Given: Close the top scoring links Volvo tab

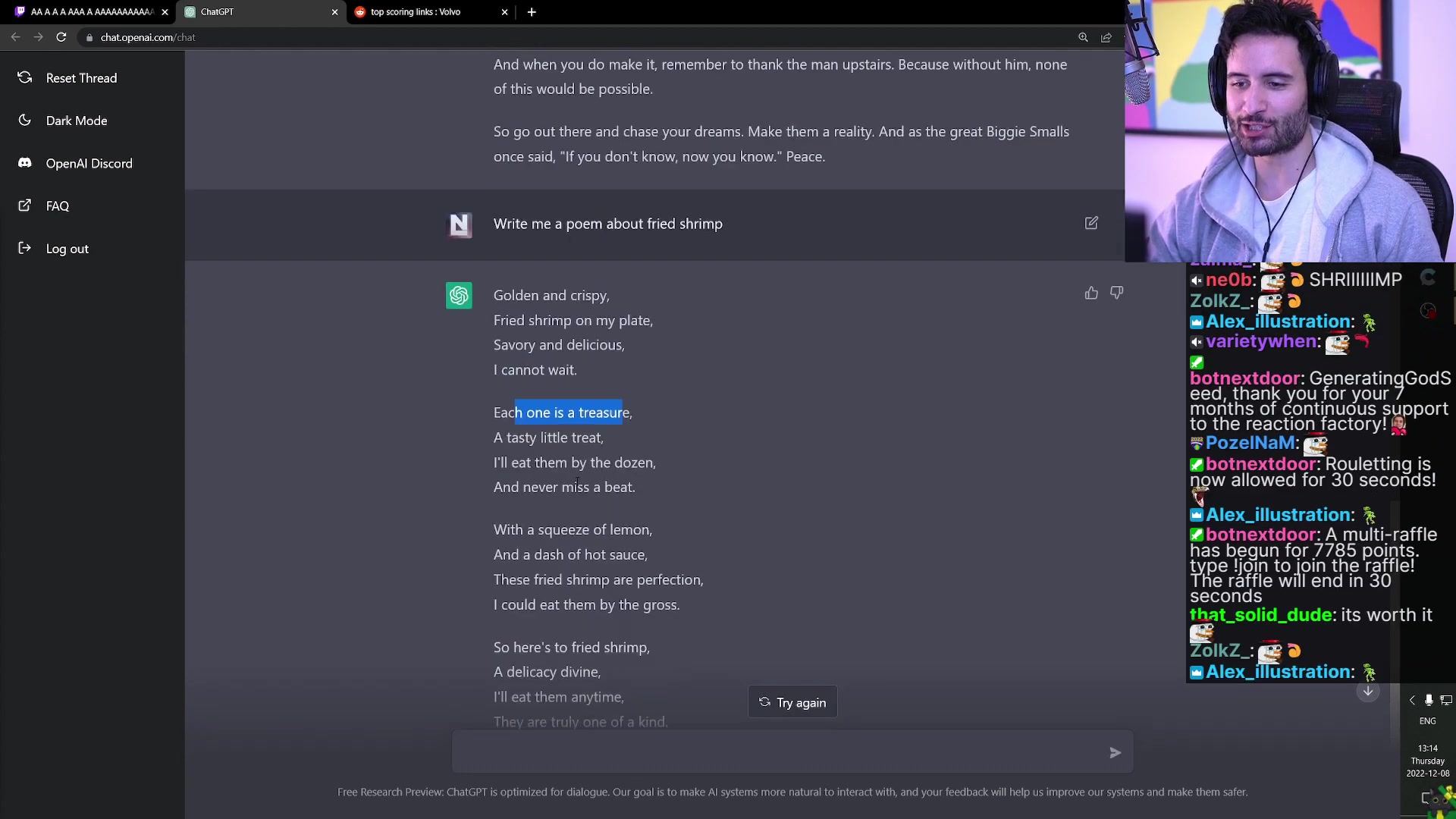Looking at the screenshot, I should click(504, 12).
